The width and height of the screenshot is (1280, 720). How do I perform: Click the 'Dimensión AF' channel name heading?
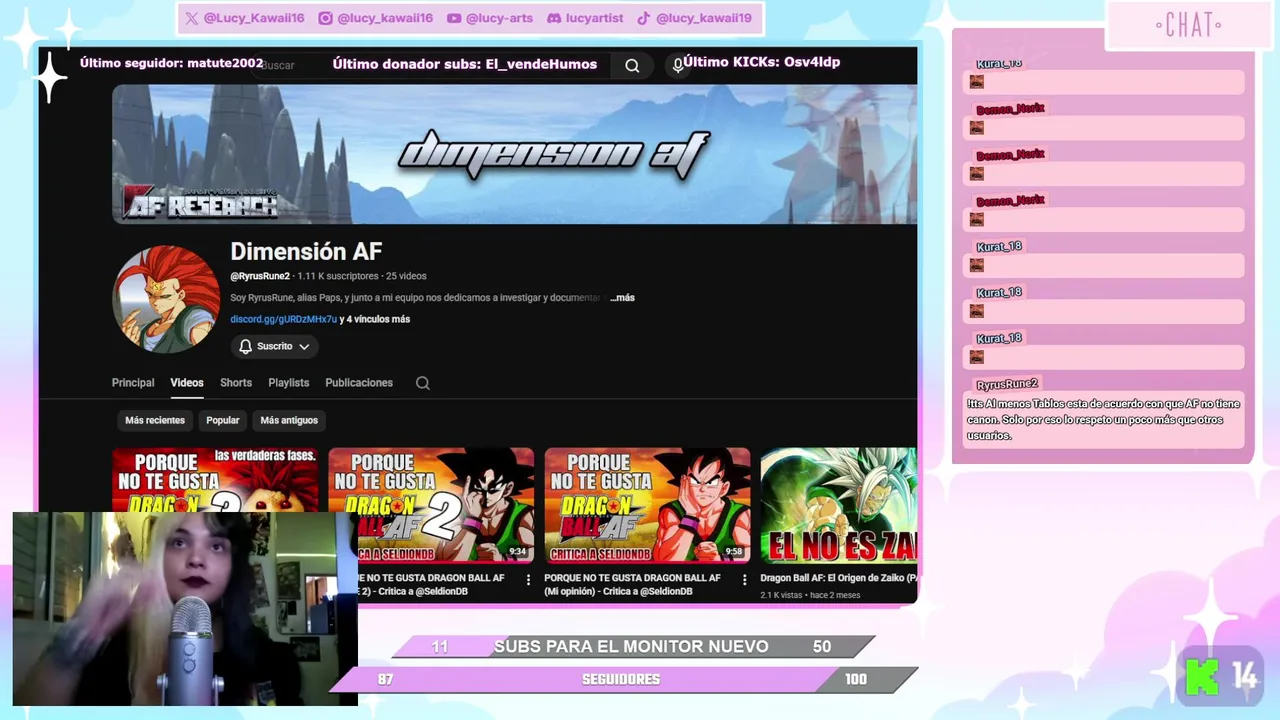[306, 252]
